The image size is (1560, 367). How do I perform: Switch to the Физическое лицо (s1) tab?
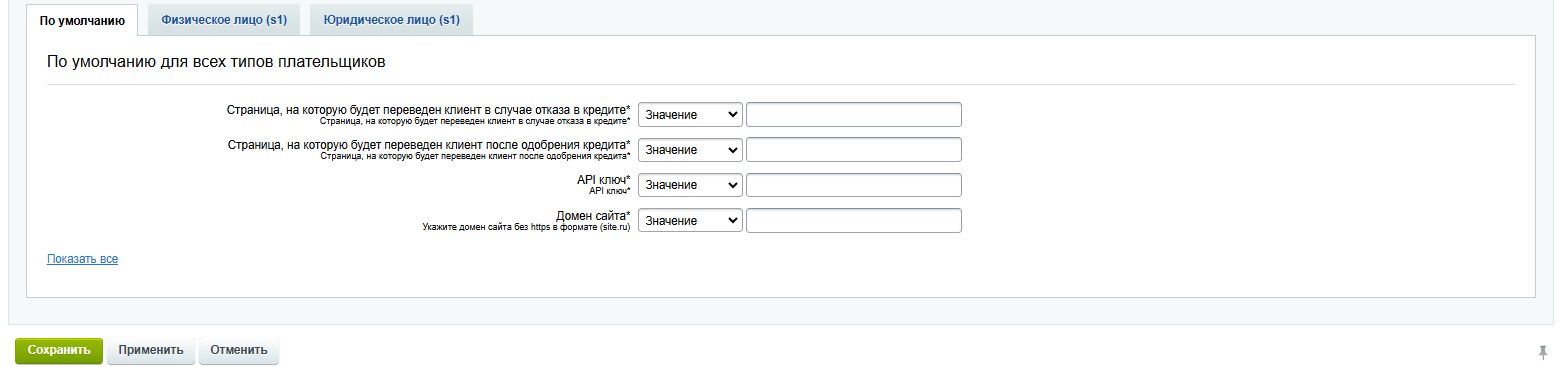pyautogui.click(x=224, y=20)
